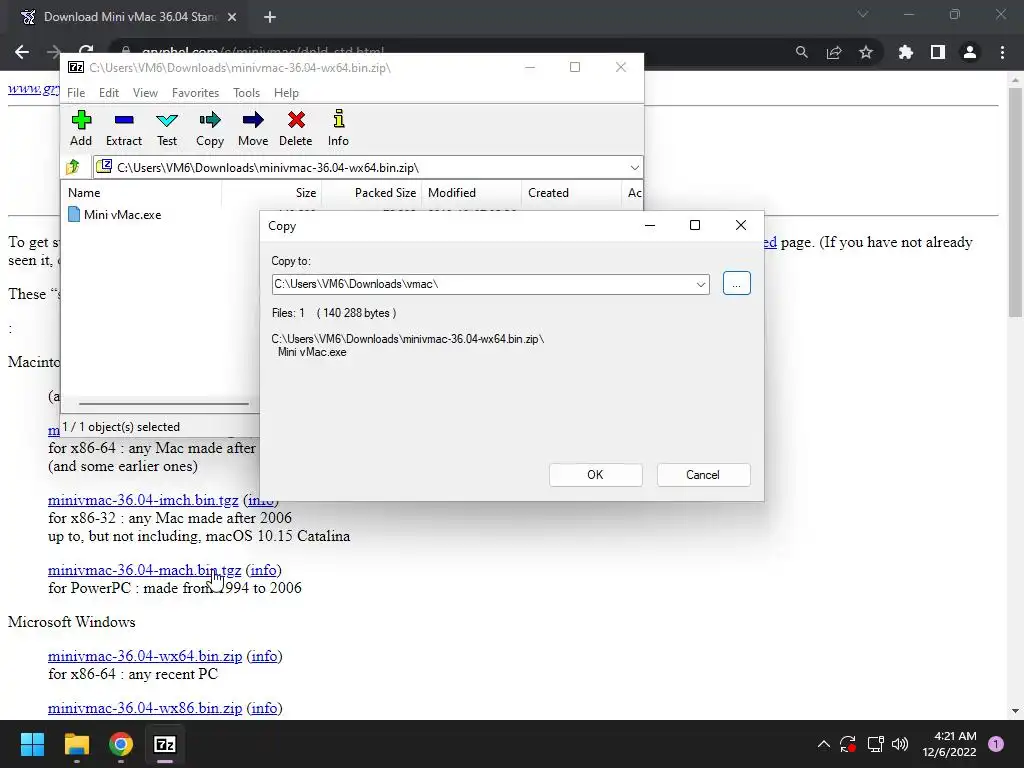Maximize the Copy dialog window
This screenshot has height=768, width=1024.
pyautogui.click(x=695, y=225)
